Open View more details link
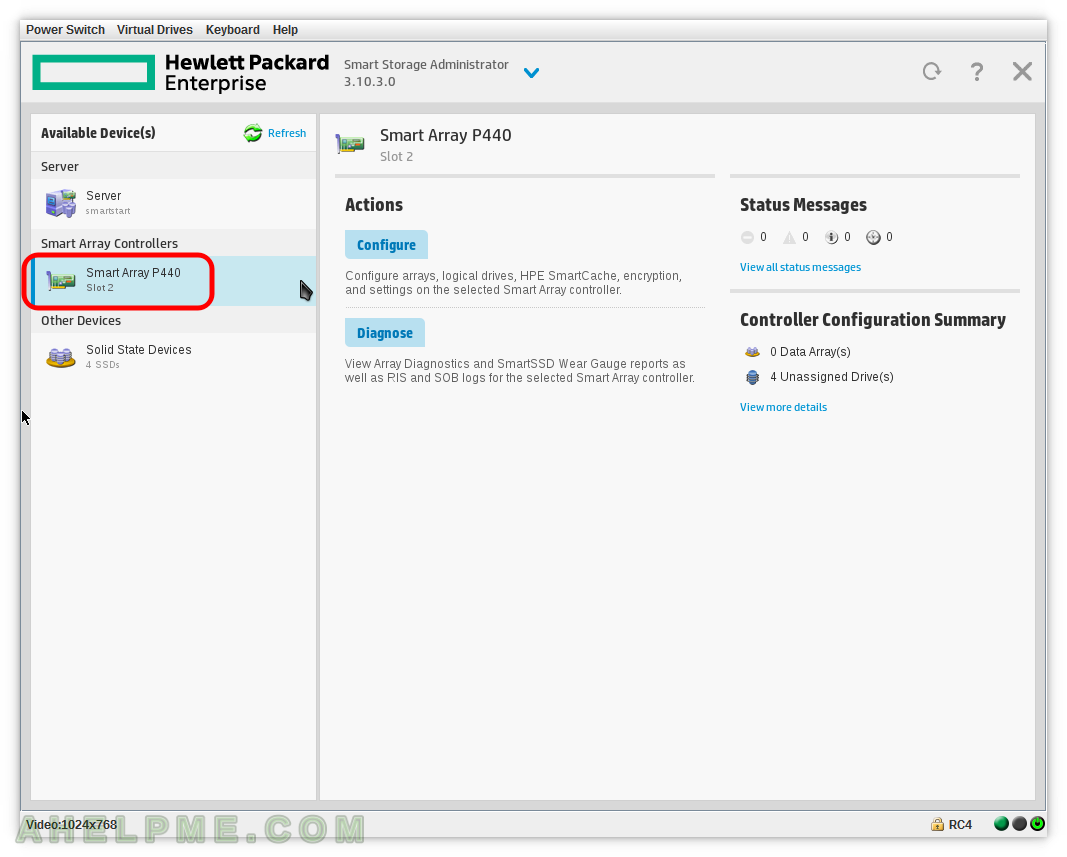Screen dimensions: 1067x857 (x=783, y=407)
